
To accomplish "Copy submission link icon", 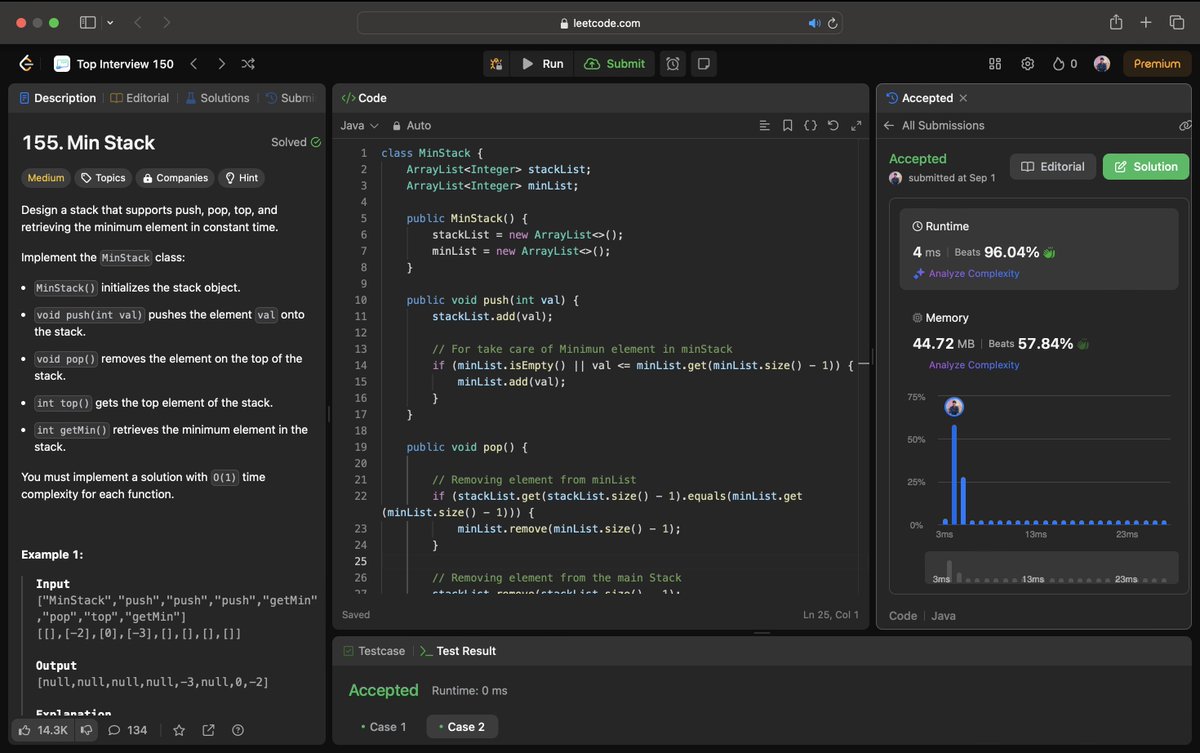I will coord(1184,126).
